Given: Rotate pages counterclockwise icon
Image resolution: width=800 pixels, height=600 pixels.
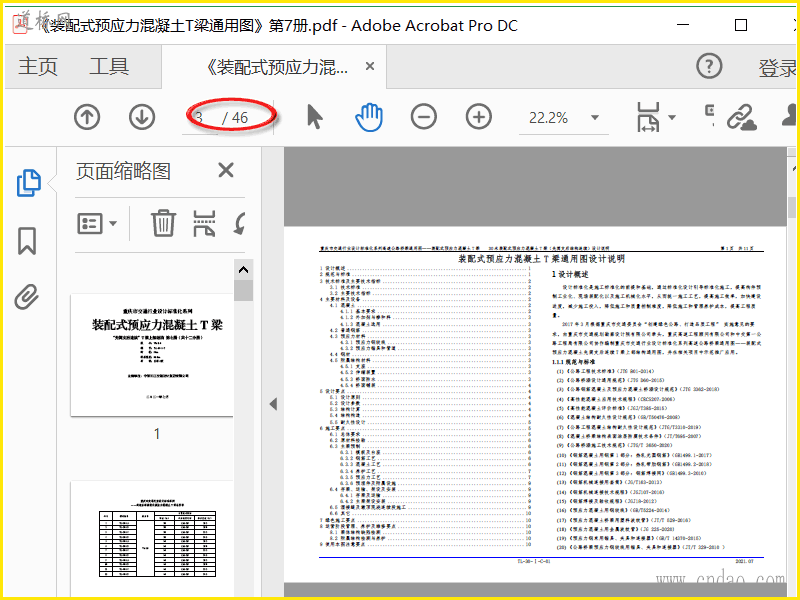Looking at the screenshot, I should [239, 223].
